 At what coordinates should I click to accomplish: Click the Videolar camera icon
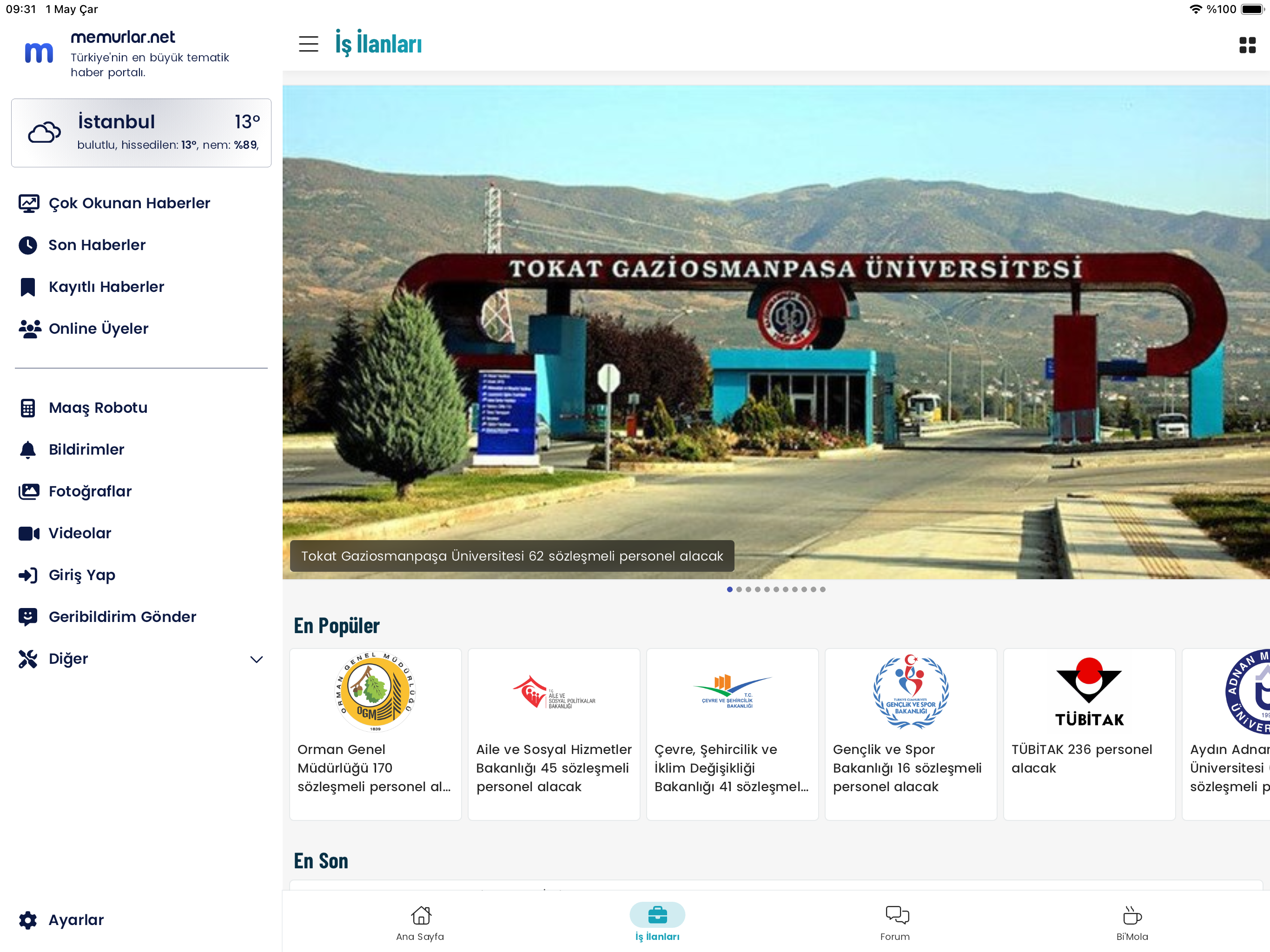tap(29, 534)
